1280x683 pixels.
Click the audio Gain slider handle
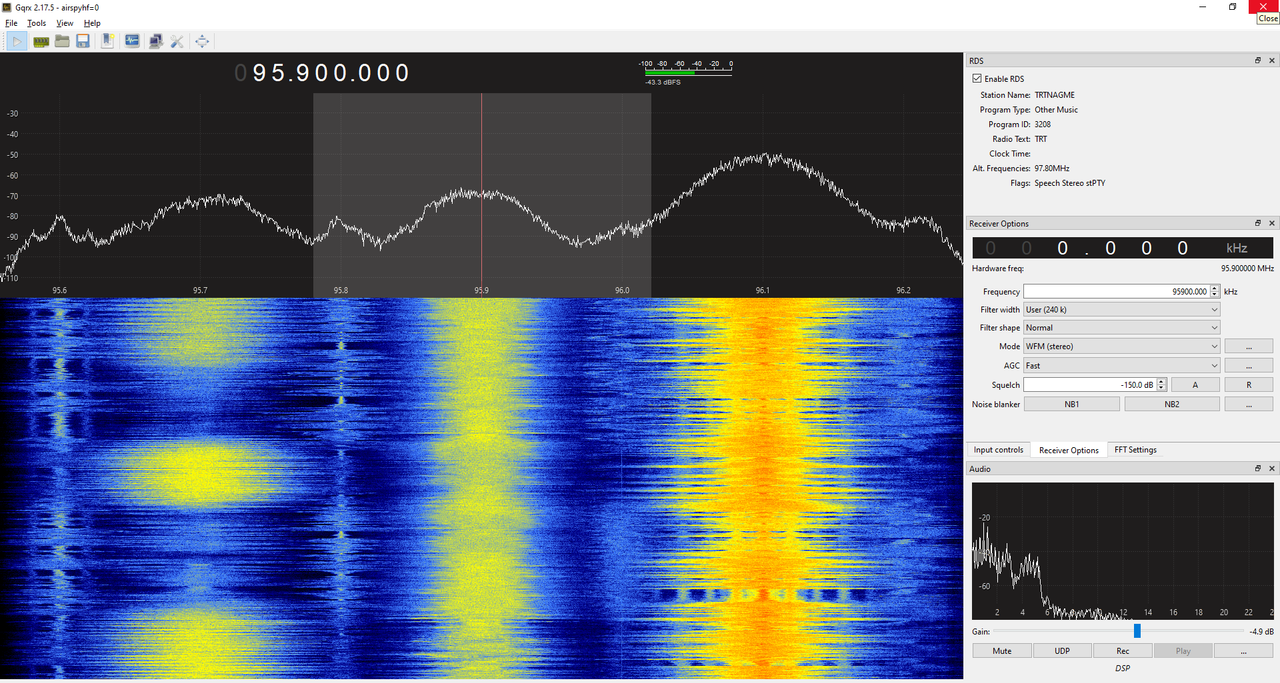tap(1137, 631)
